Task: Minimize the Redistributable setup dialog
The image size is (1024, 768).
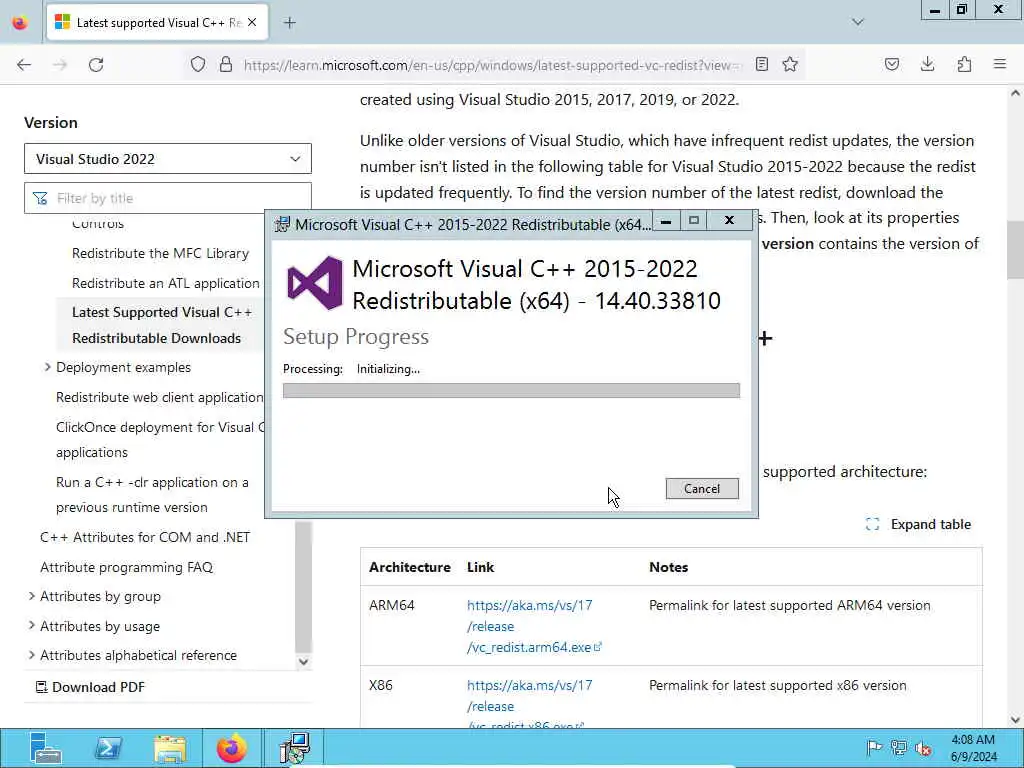Action: (665, 221)
